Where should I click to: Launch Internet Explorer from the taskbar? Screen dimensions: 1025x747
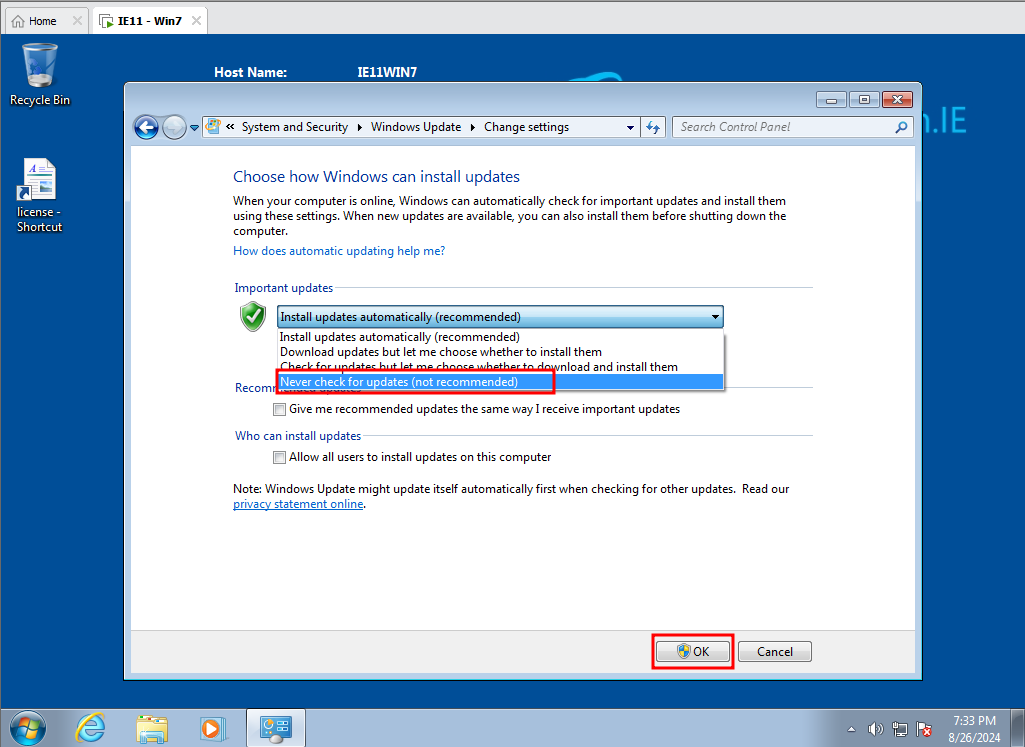click(x=90, y=728)
